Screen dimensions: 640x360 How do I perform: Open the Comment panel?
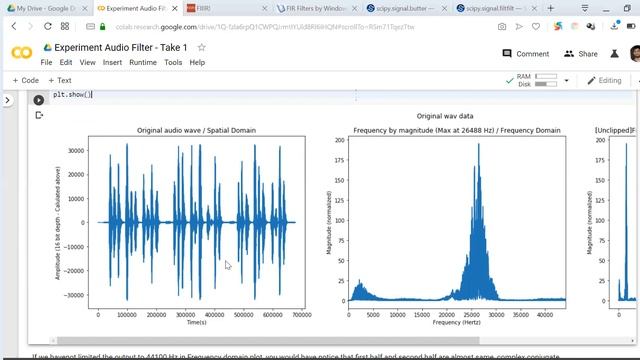coord(526,54)
